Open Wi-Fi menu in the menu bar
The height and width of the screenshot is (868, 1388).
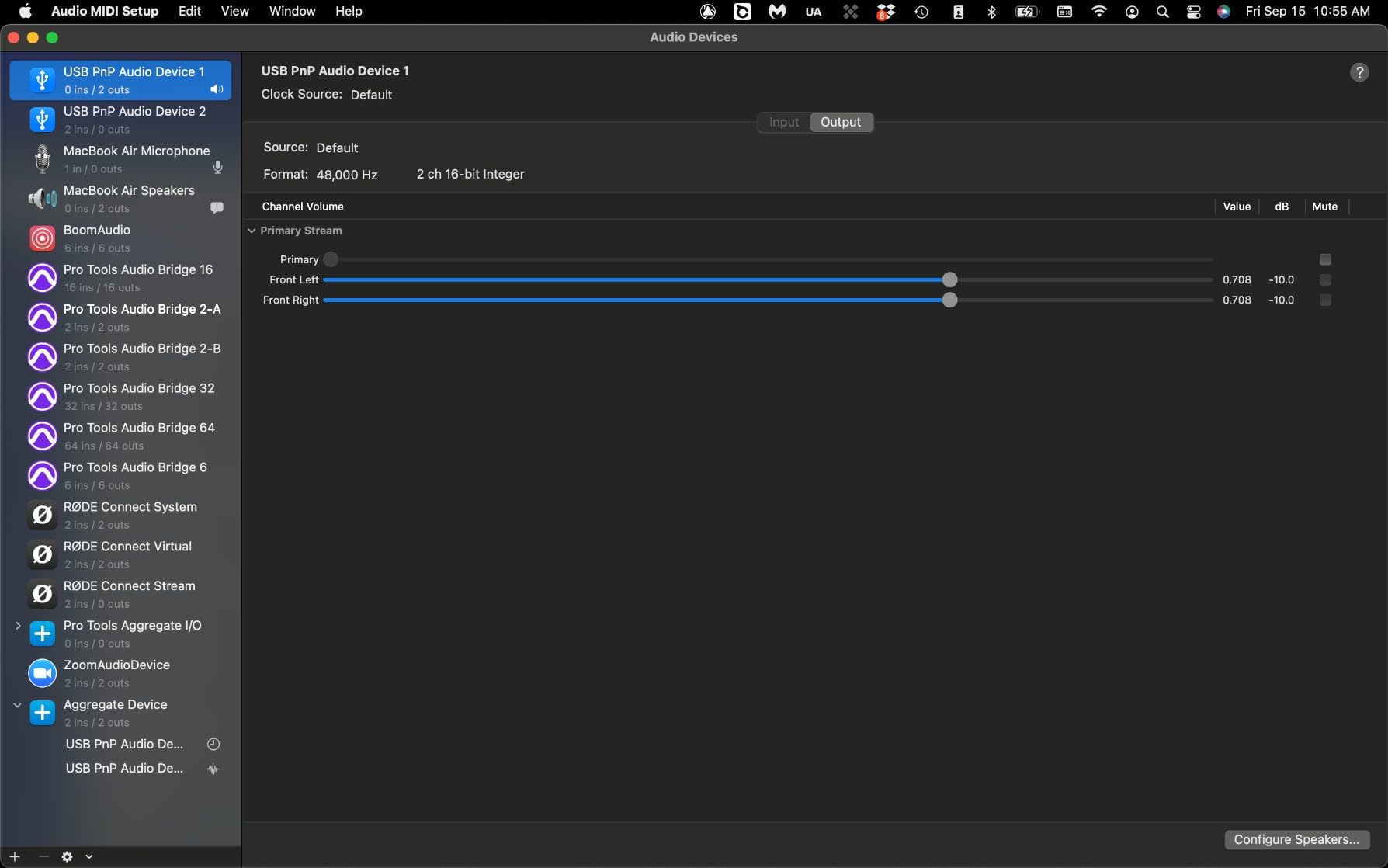1099,12
